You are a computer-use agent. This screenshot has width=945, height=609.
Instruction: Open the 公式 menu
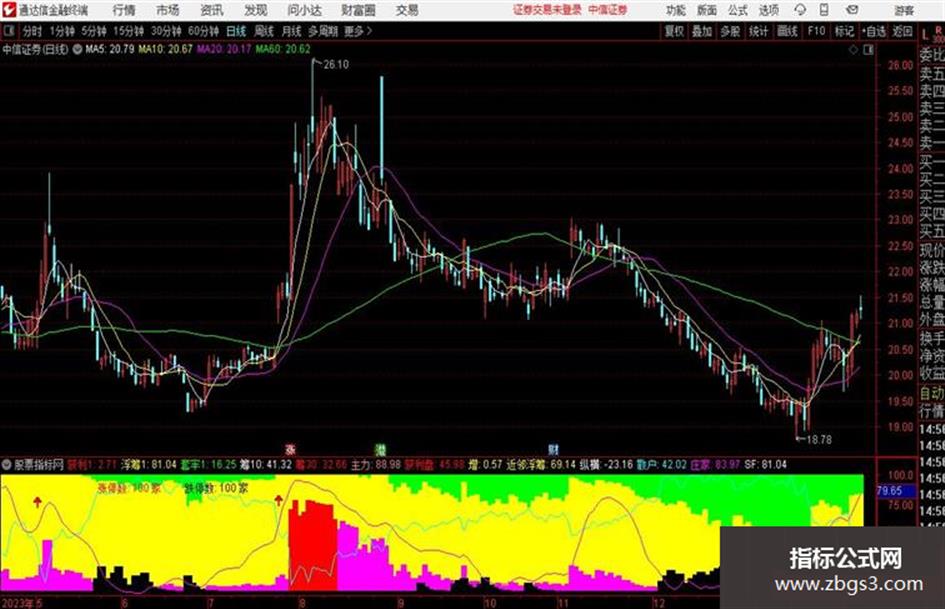pos(738,10)
